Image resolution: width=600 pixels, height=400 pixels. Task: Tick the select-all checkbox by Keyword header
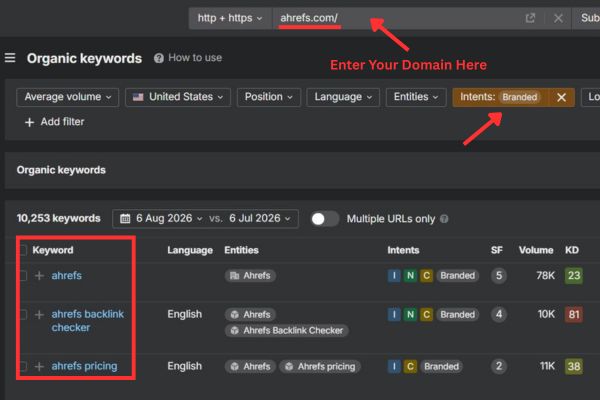[23, 250]
